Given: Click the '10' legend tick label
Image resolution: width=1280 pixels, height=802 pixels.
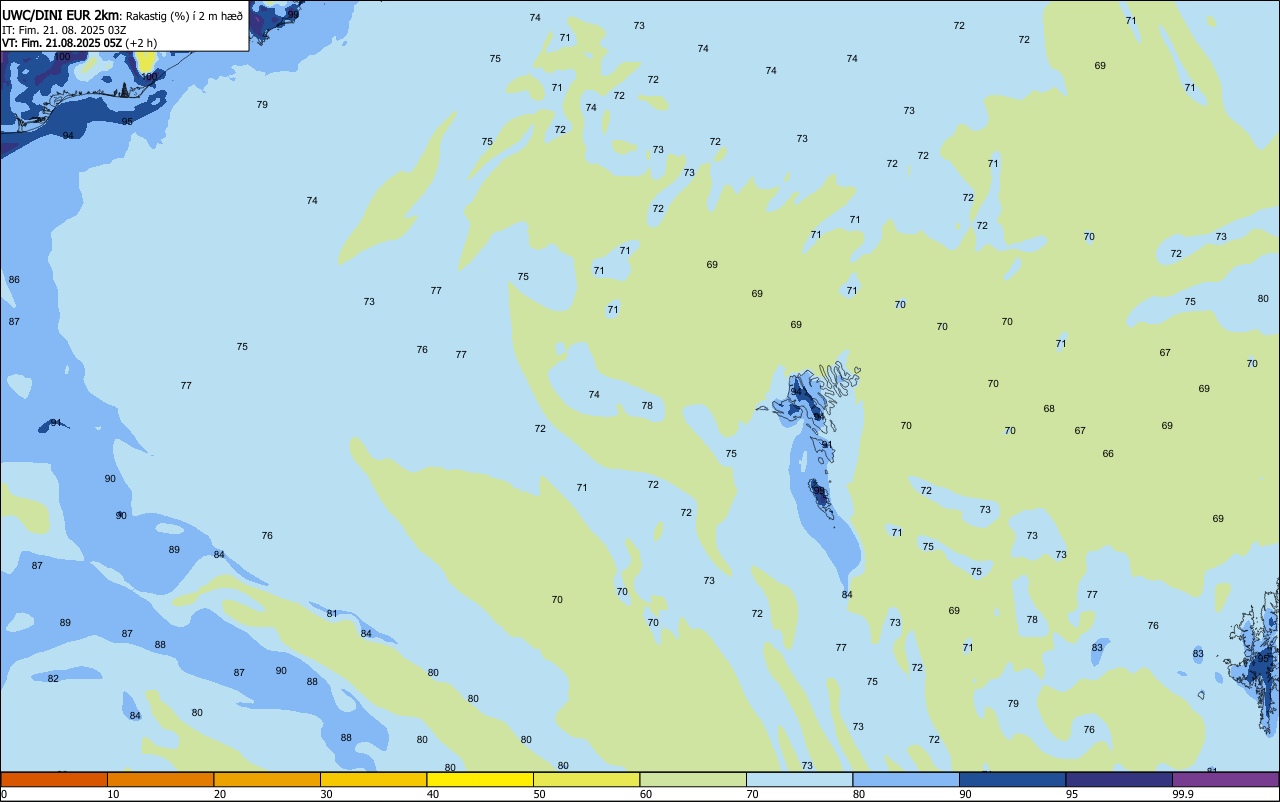Looking at the screenshot, I should click(x=114, y=794).
